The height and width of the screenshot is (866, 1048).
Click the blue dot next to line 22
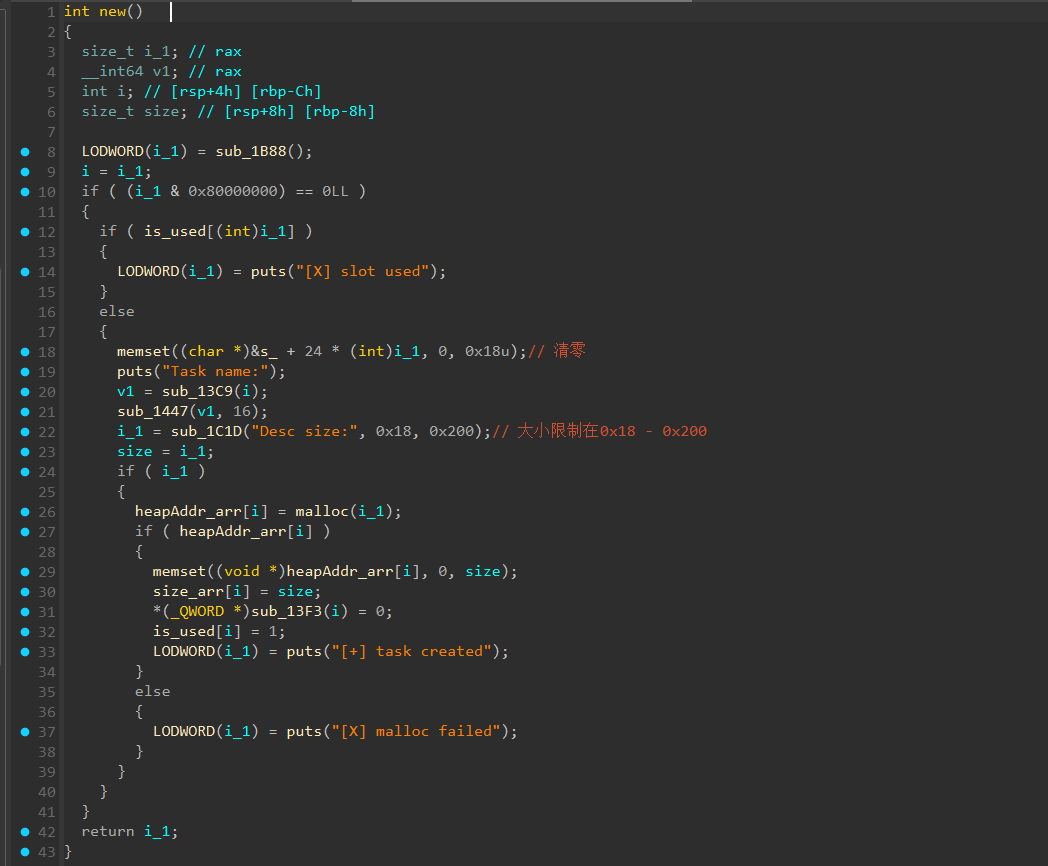point(24,432)
